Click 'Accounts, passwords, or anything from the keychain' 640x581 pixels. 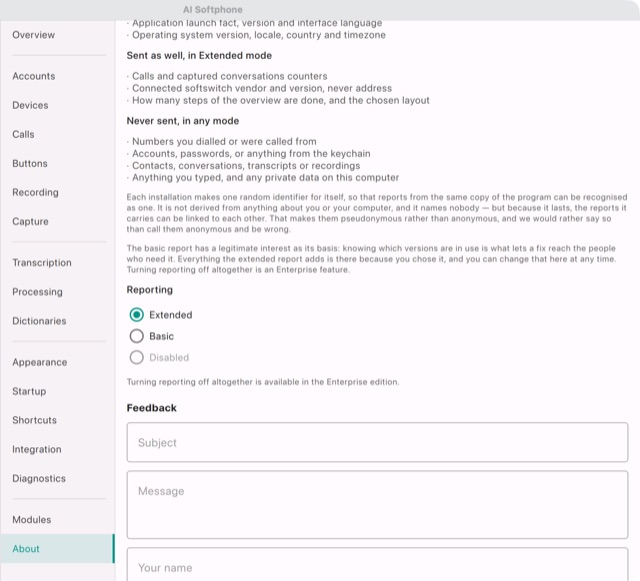[251, 154]
